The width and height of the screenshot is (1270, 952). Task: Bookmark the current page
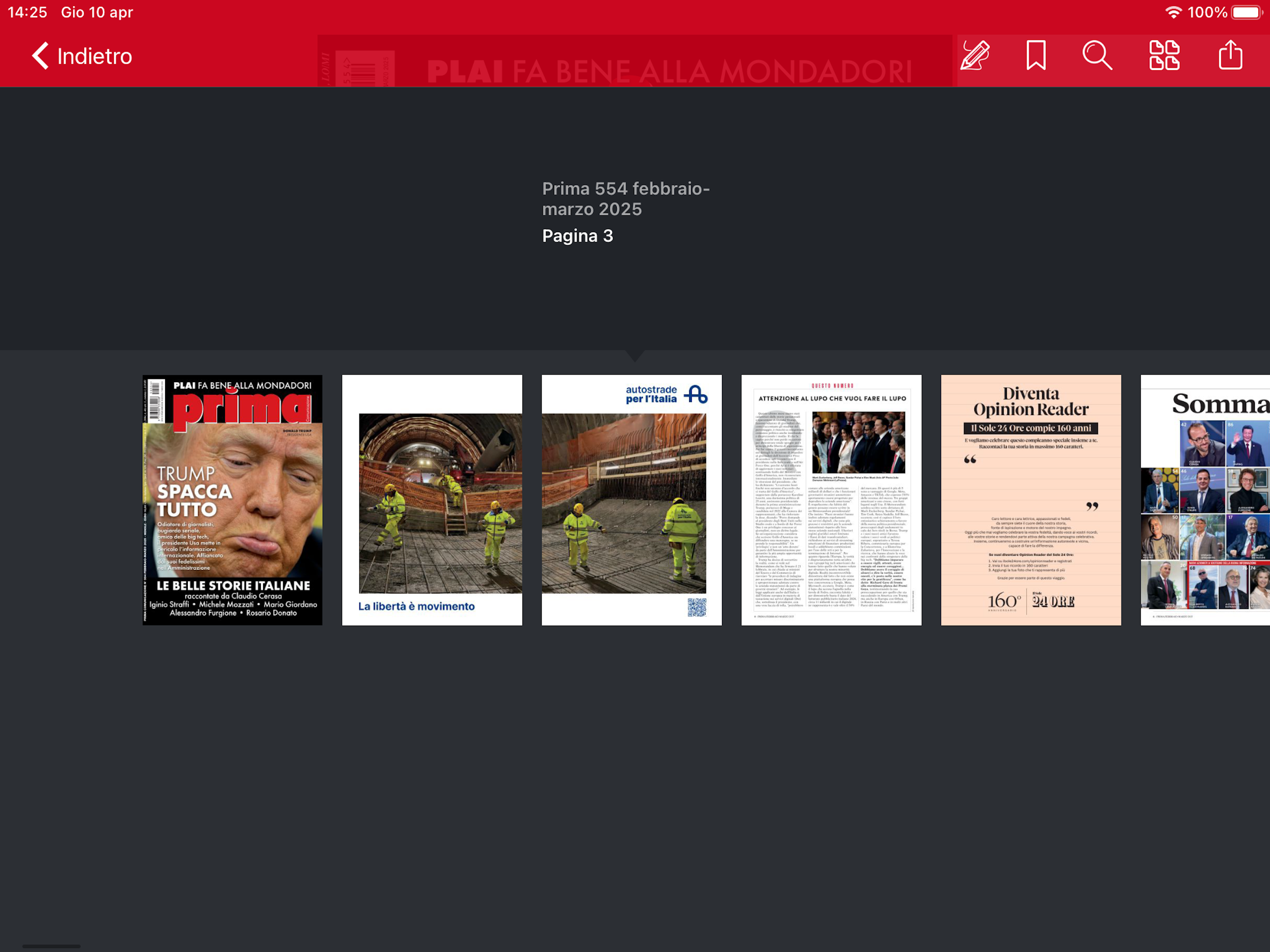pos(1036,56)
